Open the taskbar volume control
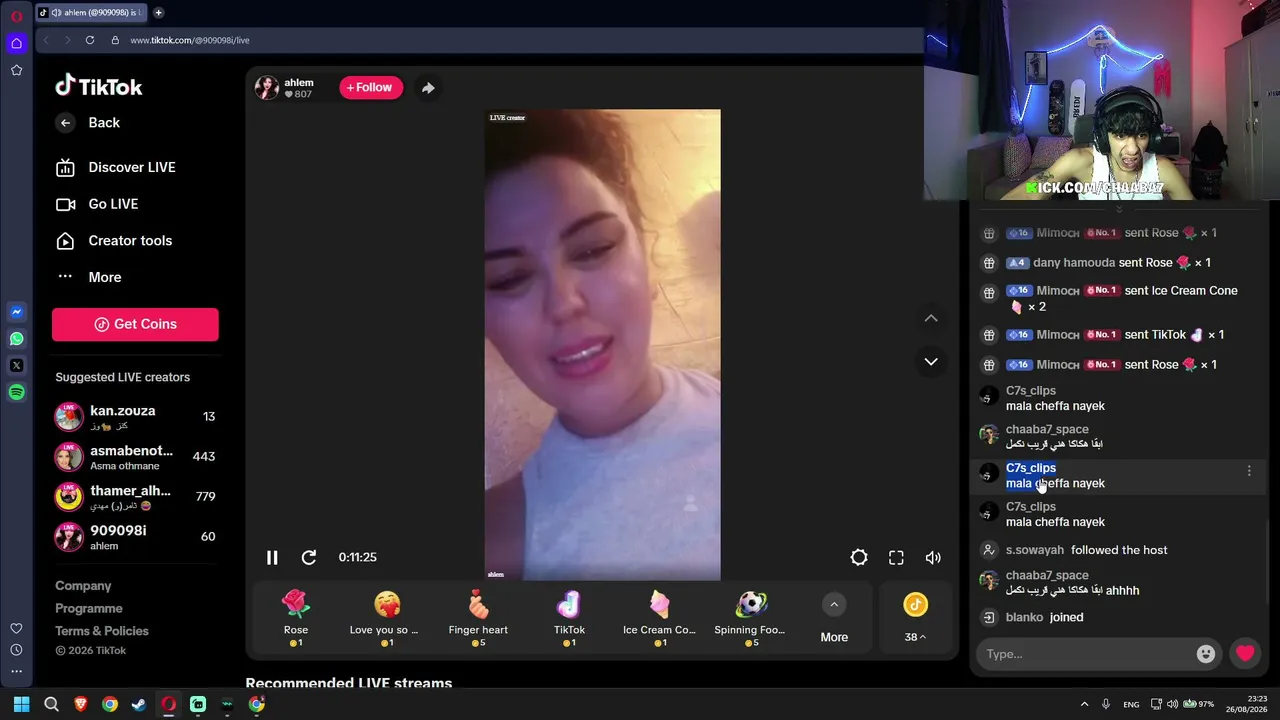 [x=1173, y=704]
